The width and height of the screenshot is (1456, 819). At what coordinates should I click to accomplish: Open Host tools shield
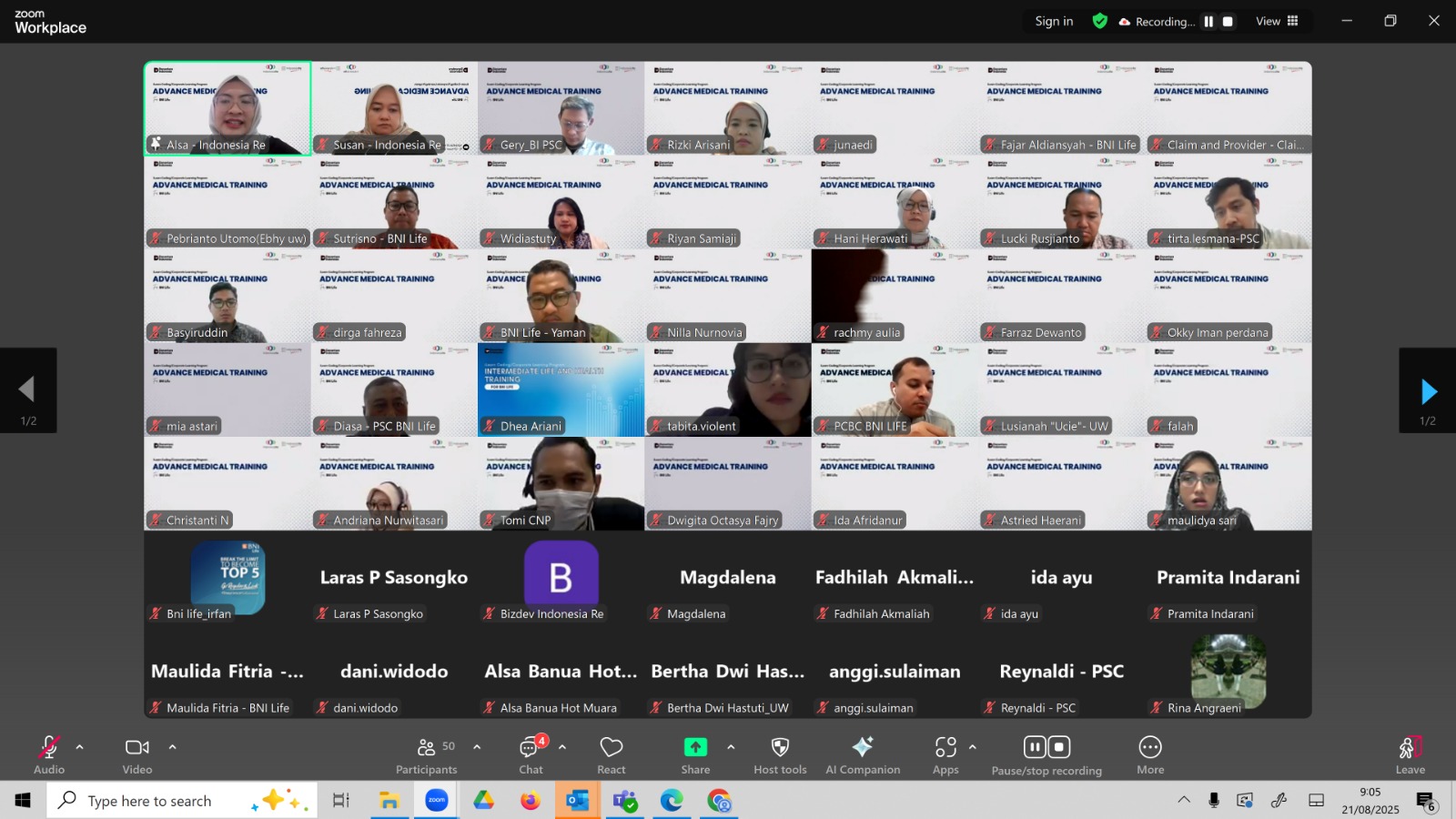coord(780,754)
